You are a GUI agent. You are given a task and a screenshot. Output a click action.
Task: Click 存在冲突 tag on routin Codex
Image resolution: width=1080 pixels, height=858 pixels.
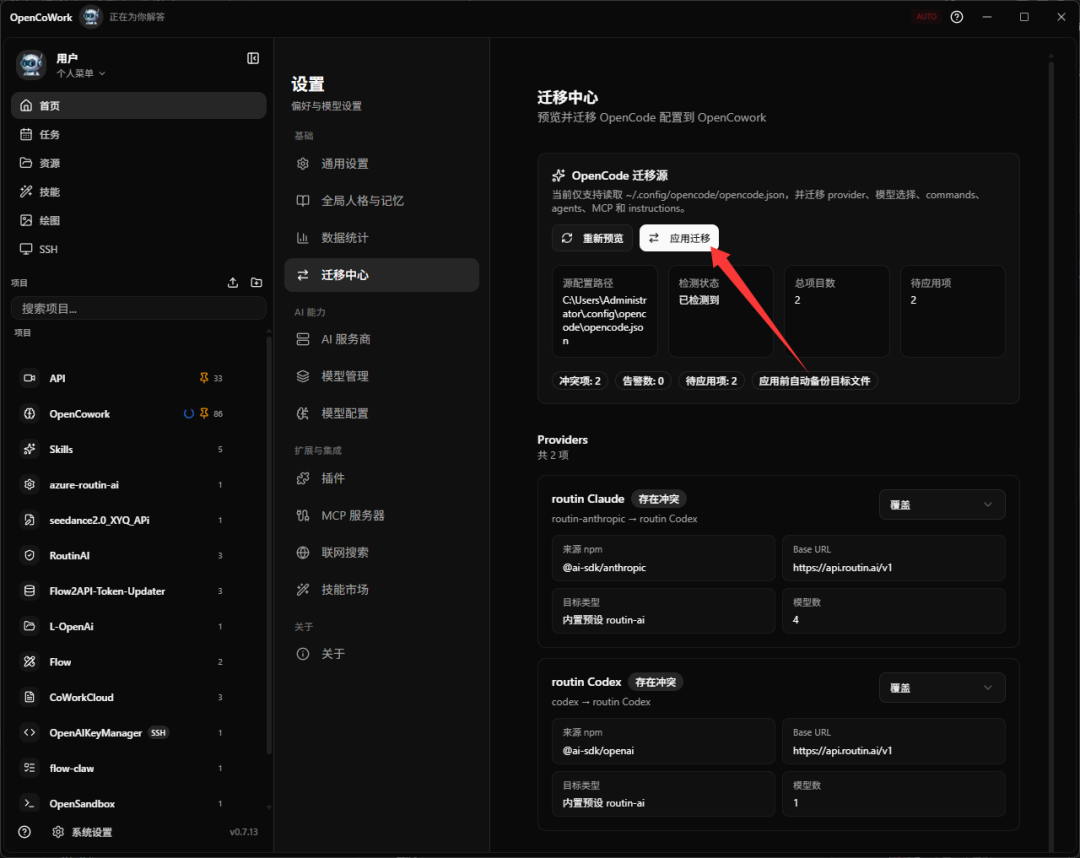click(656, 682)
